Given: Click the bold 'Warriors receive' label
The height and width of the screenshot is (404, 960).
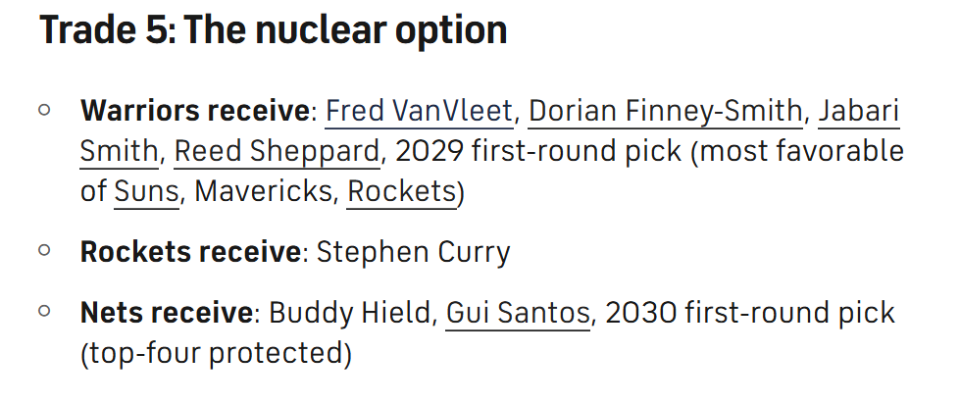Looking at the screenshot, I should click(x=195, y=111).
